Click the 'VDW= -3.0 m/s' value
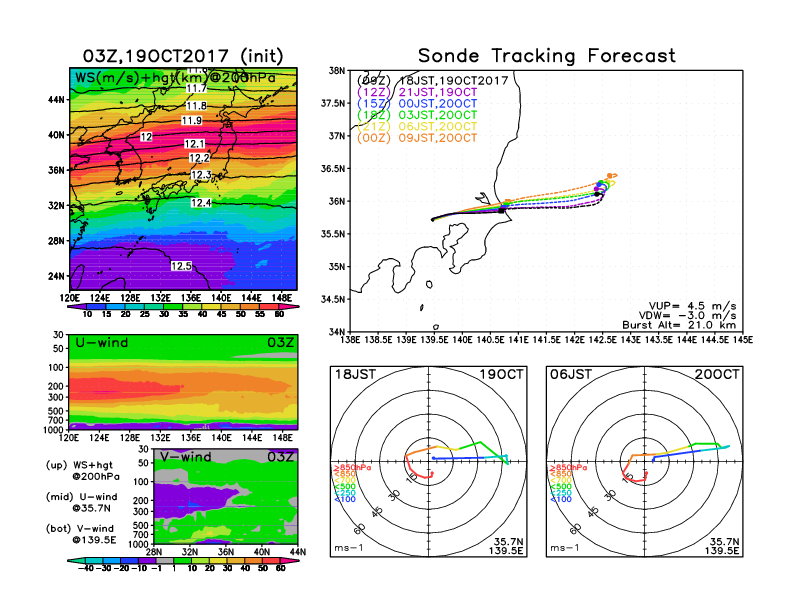The height and width of the screenshot is (612, 792). pyautogui.click(x=687, y=316)
